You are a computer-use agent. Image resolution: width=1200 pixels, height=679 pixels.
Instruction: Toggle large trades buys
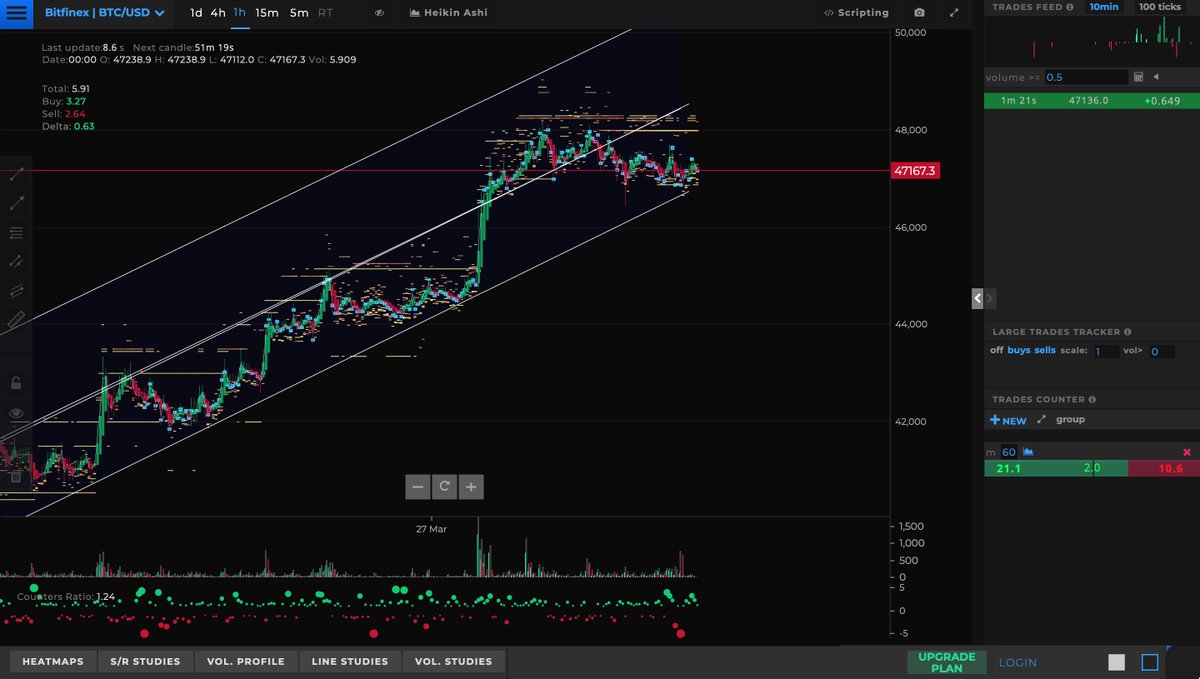tap(1018, 351)
